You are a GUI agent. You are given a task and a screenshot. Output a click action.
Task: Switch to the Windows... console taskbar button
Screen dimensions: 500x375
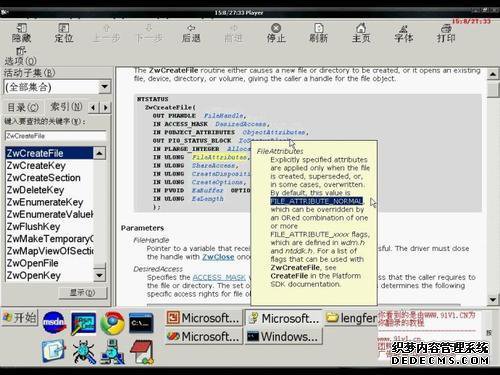[x=284, y=336]
